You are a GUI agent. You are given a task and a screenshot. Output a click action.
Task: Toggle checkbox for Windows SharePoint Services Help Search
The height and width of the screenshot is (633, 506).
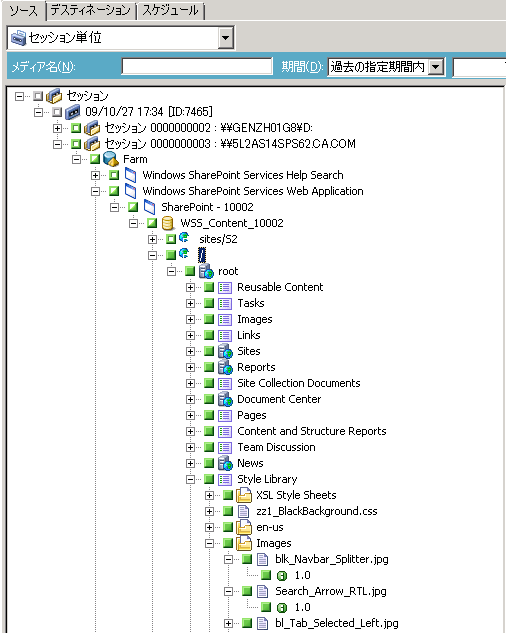pos(114,175)
